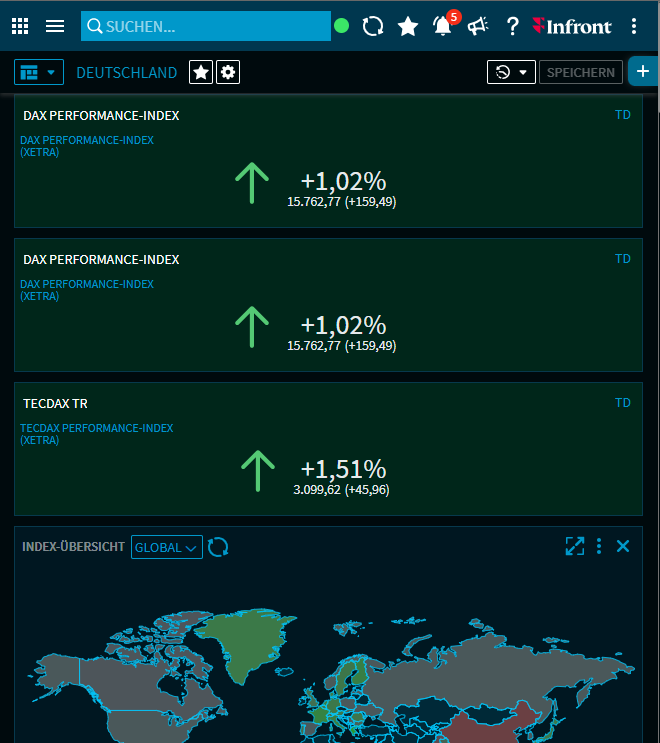Expand the dashboard layout dropdown
Viewport: 660px width, 743px height.
point(39,72)
